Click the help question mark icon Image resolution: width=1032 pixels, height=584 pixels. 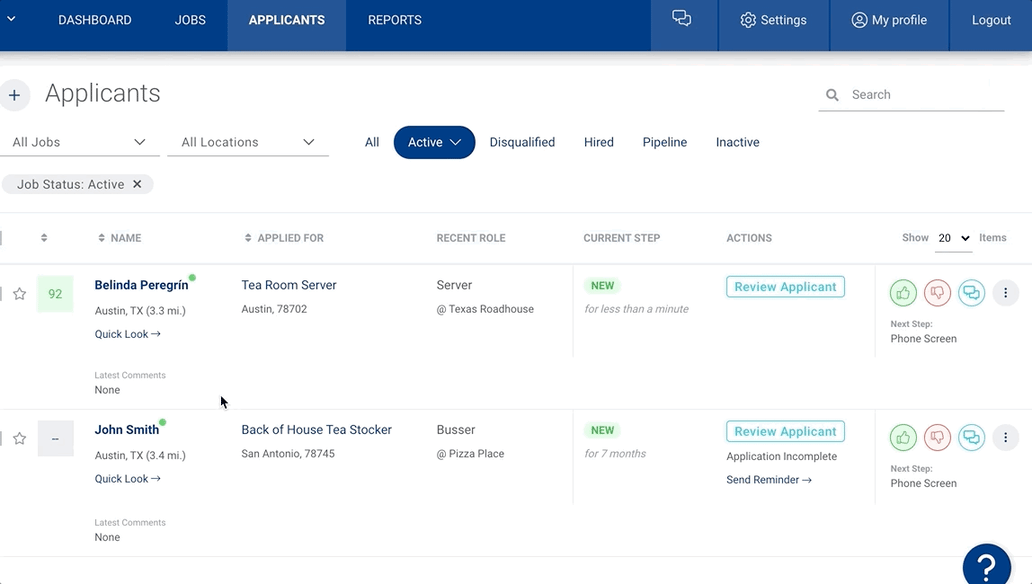coord(986,564)
